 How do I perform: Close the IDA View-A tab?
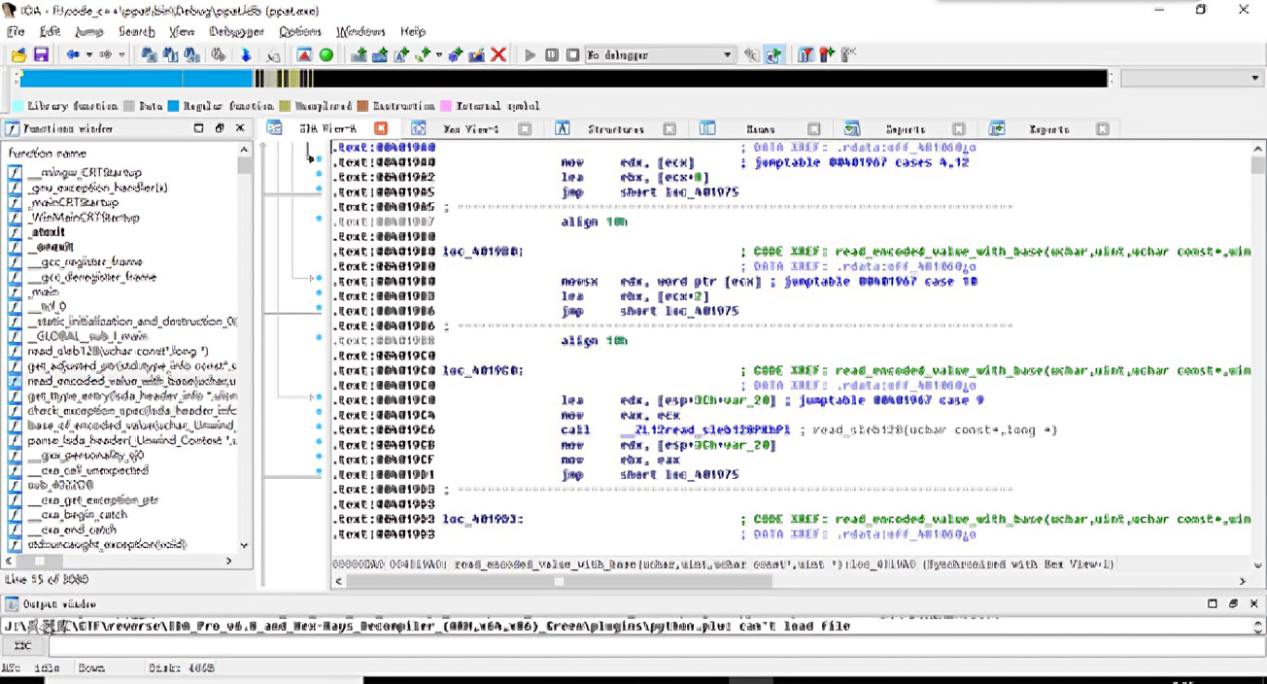(381, 129)
